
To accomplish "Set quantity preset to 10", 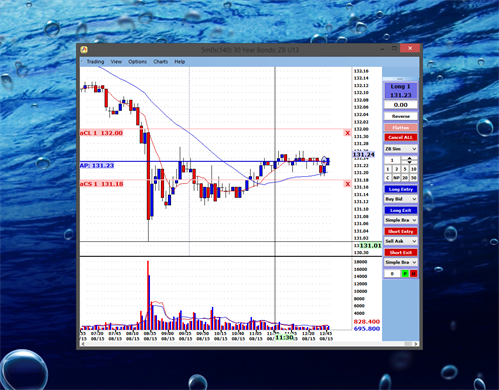I will (x=413, y=169).
